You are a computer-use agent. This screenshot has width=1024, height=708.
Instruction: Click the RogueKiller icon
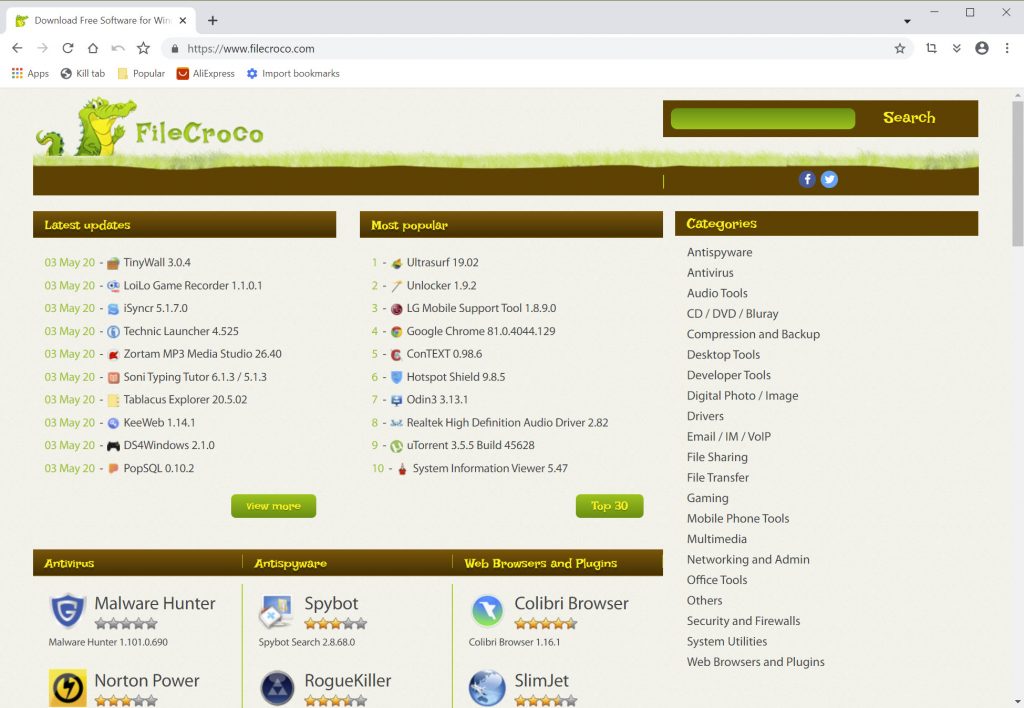point(277,688)
